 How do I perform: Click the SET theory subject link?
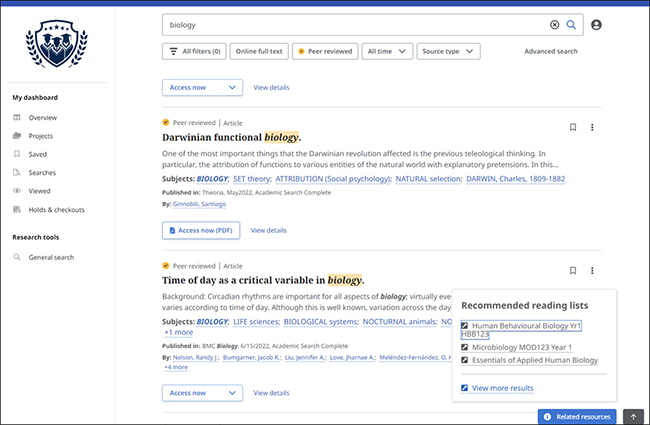[x=252, y=179]
